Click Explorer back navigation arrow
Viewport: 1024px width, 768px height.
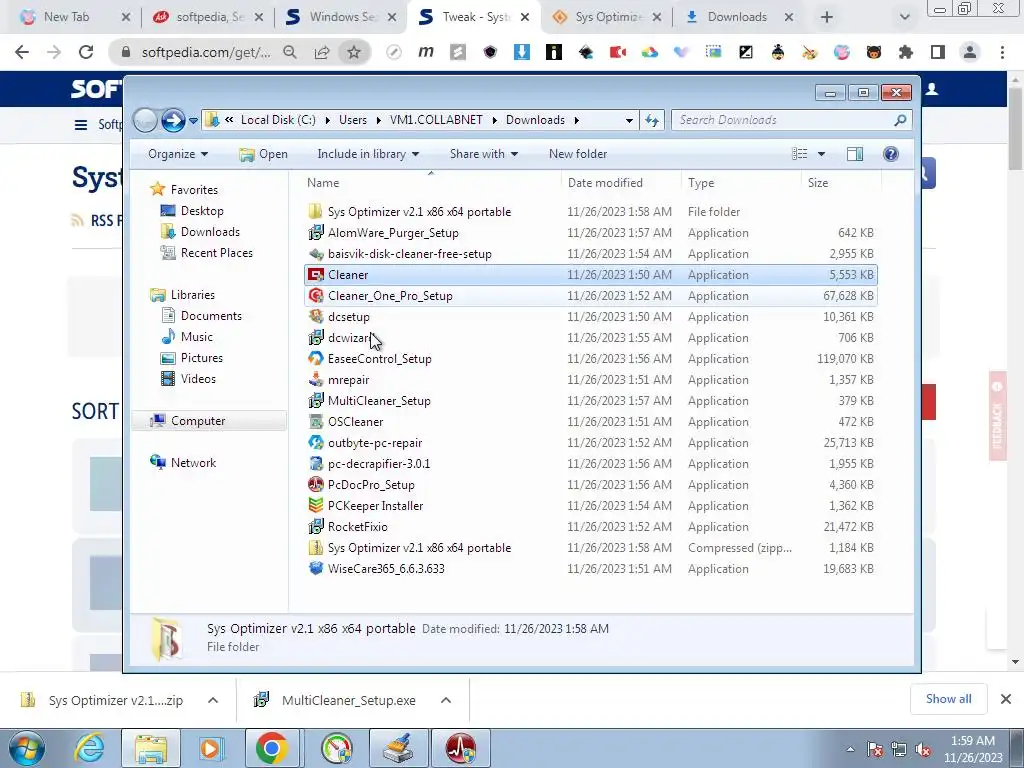pos(145,120)
